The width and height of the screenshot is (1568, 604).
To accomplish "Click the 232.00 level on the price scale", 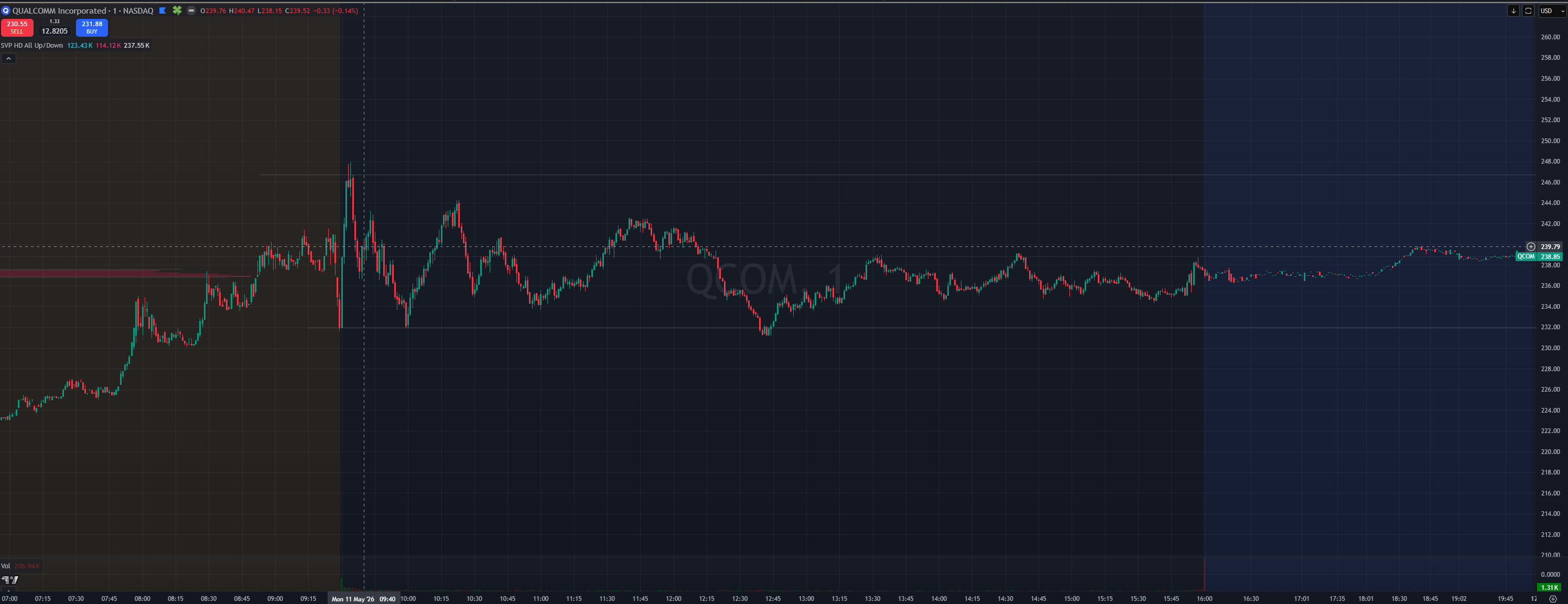I will coord(1550,327).
